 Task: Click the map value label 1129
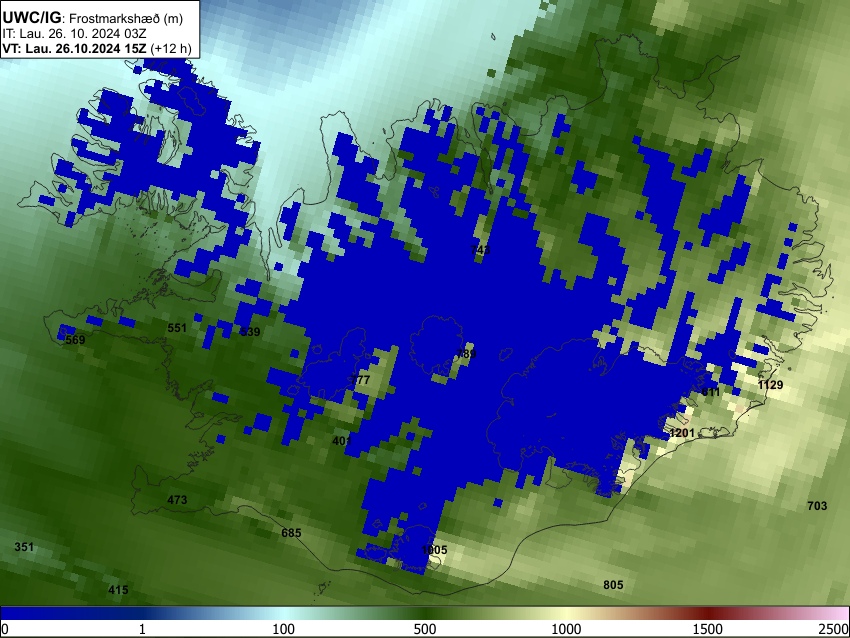pyautogui.click(x=770, y=385)
